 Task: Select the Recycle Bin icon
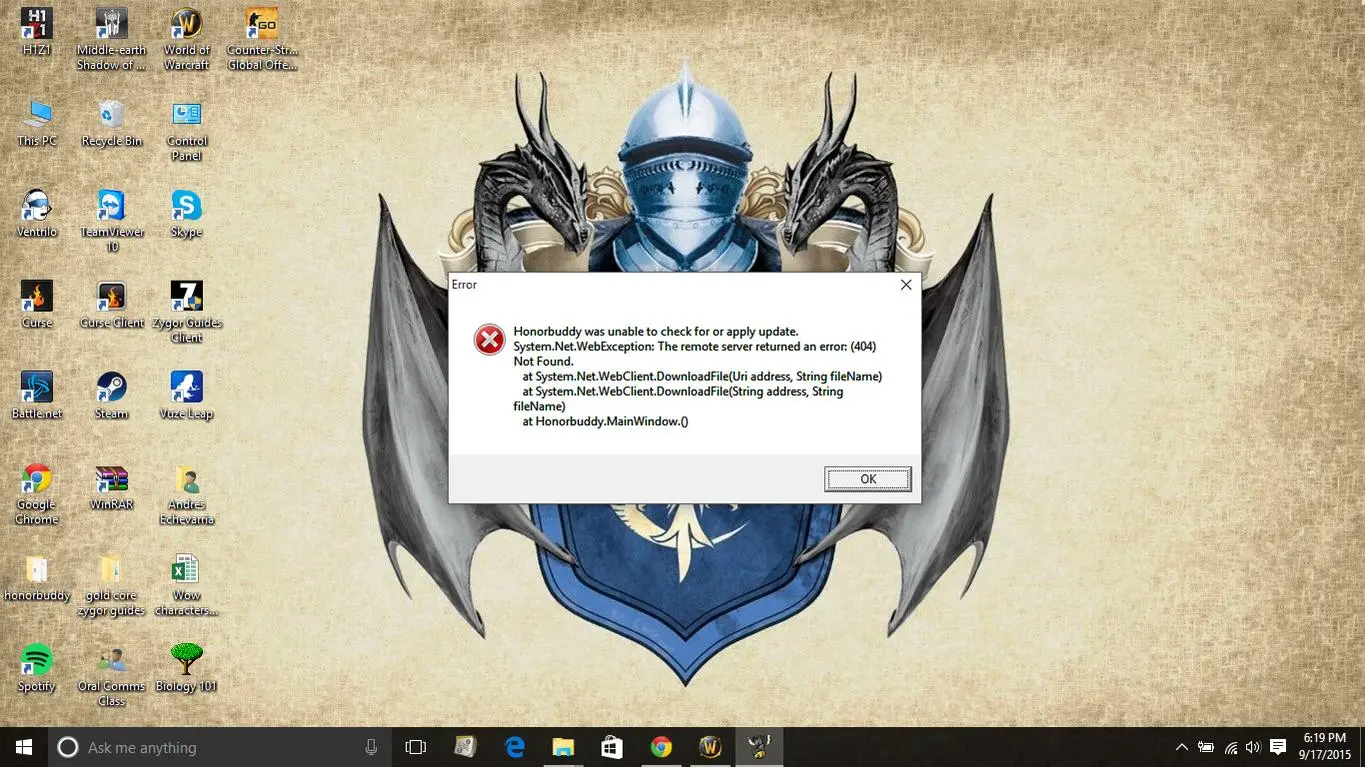(112, 123)
